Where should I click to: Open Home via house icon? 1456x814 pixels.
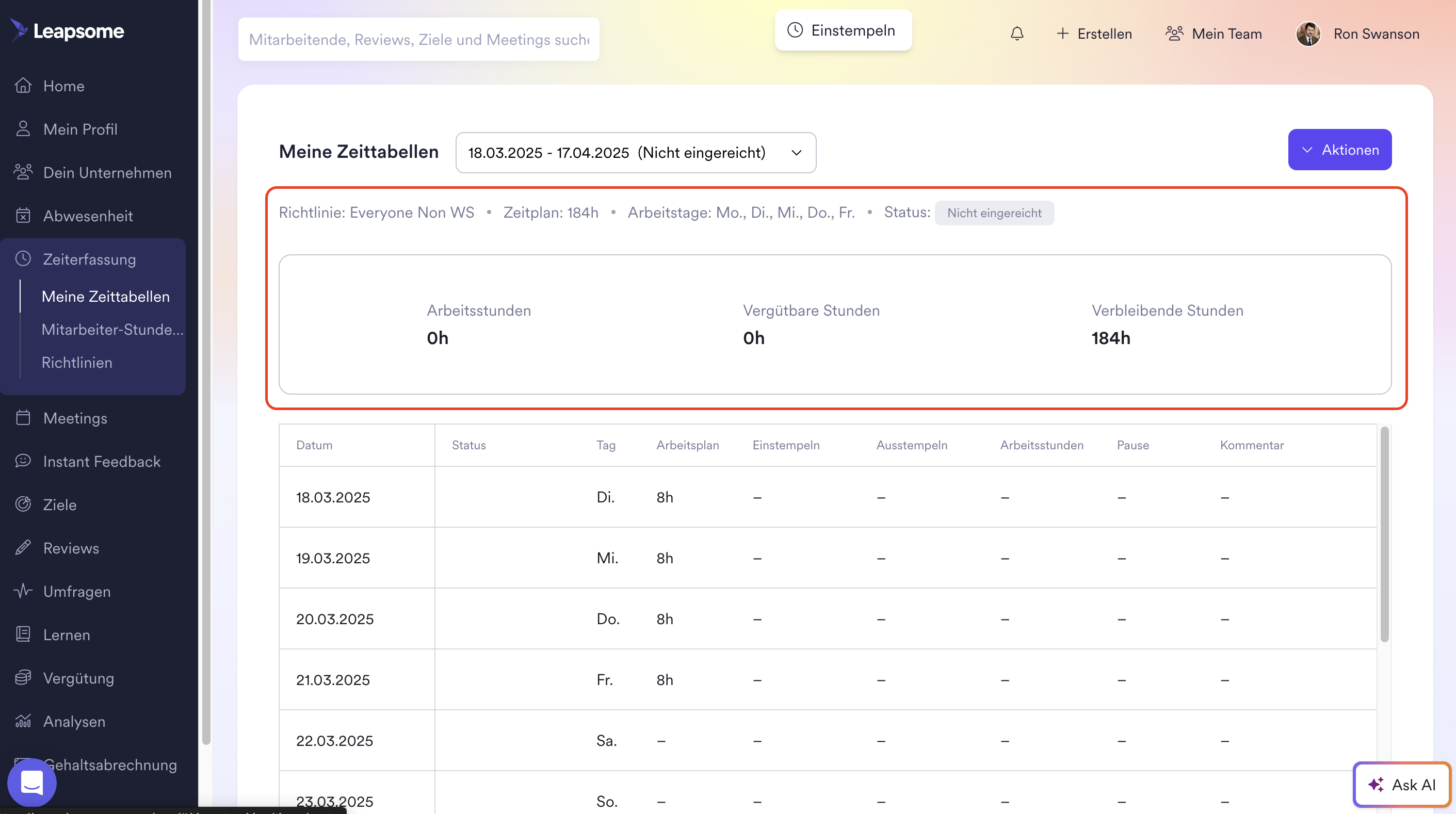point(23,85)
